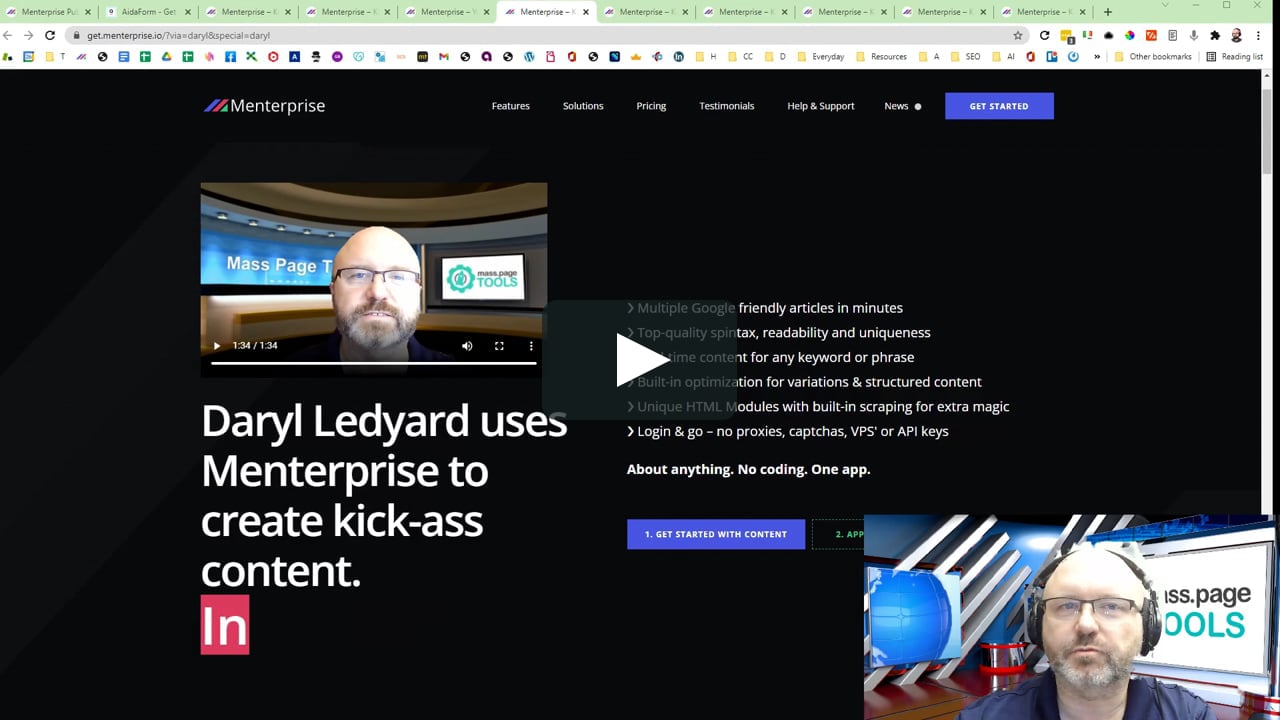The height and width of the screenshot is (720, 1280).
Task: Click the Chrome profile avatar
Action: 1236,35
